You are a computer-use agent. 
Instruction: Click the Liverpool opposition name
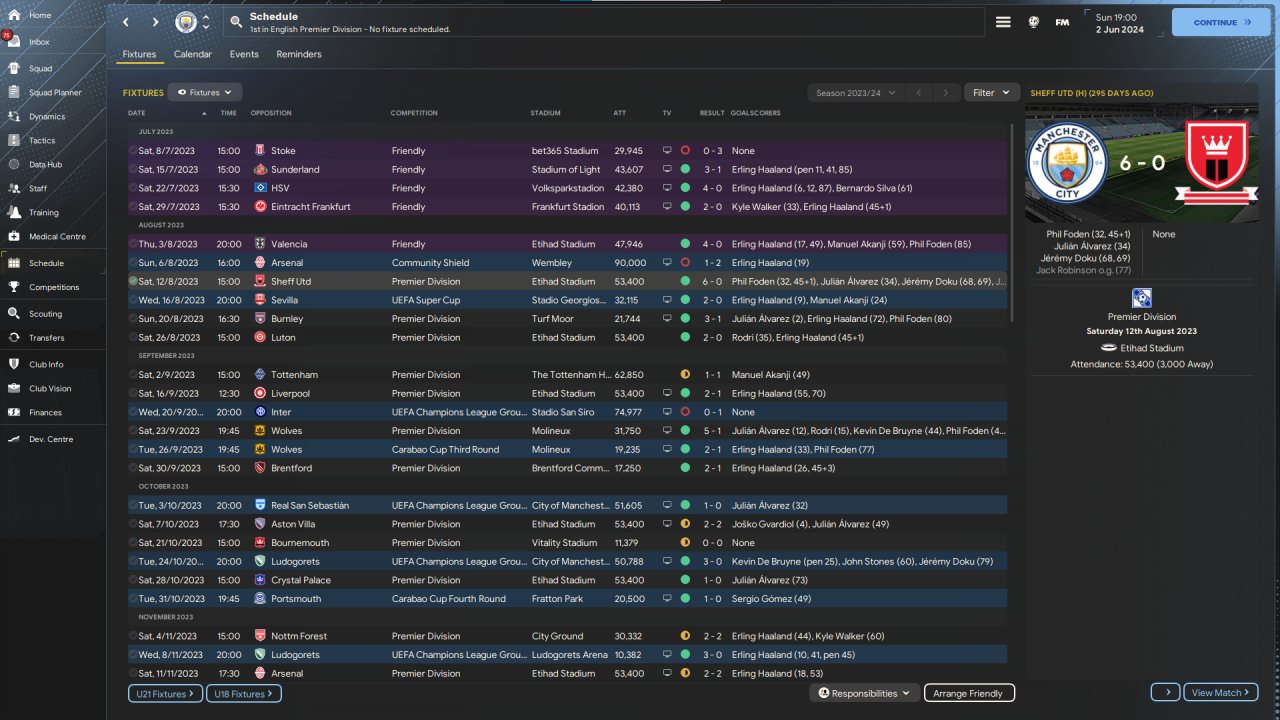[289, 394]
